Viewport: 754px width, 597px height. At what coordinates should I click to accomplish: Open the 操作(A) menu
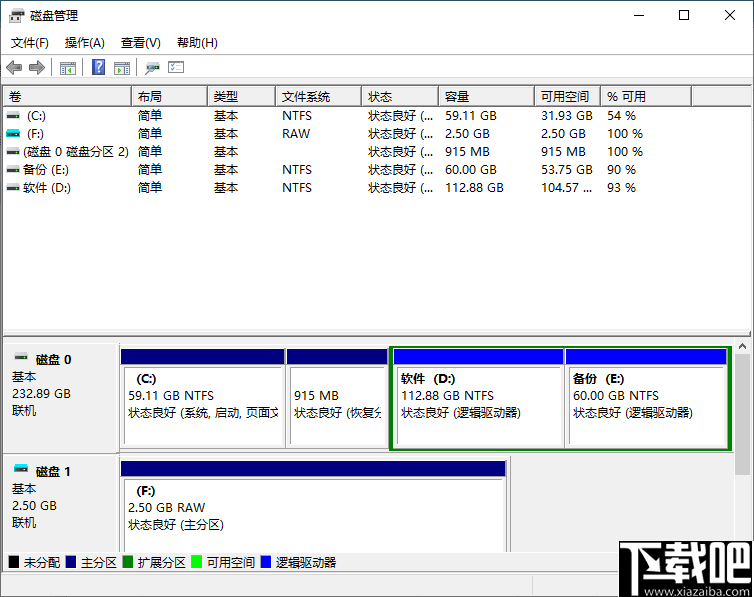pos(85,43)
